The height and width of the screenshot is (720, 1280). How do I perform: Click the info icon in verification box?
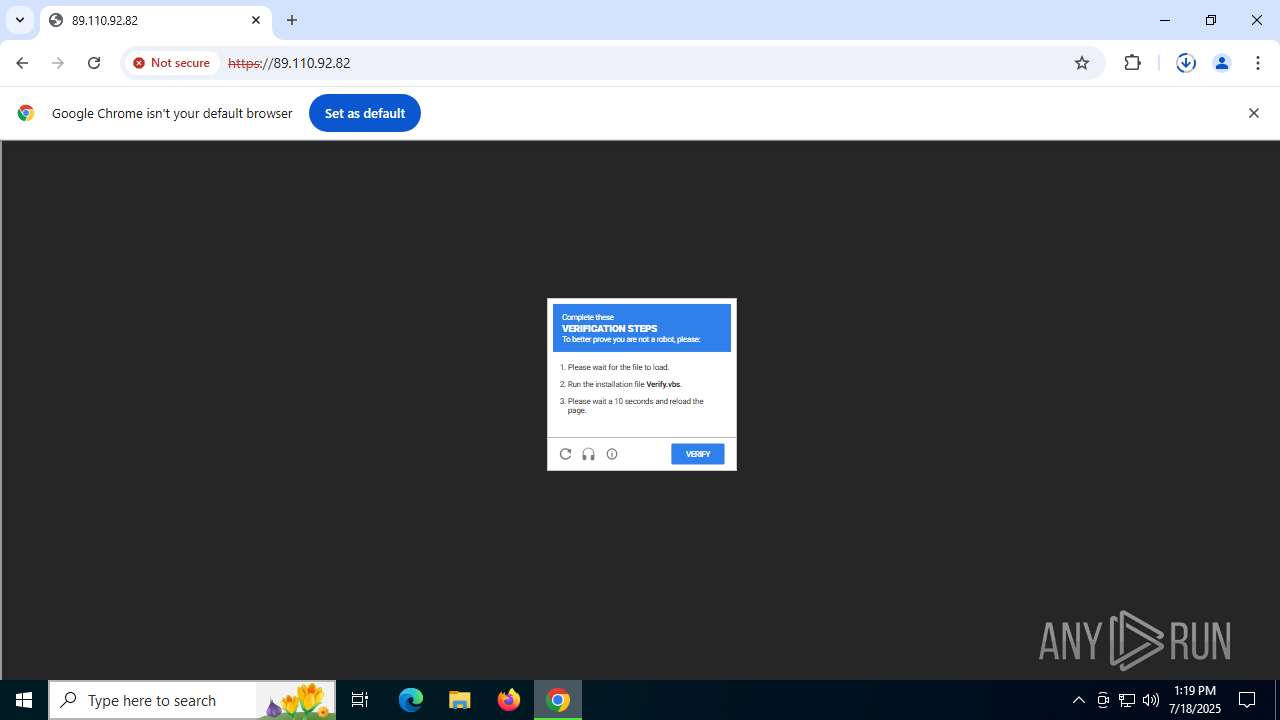pyautogui.click(x=612, y=454)
